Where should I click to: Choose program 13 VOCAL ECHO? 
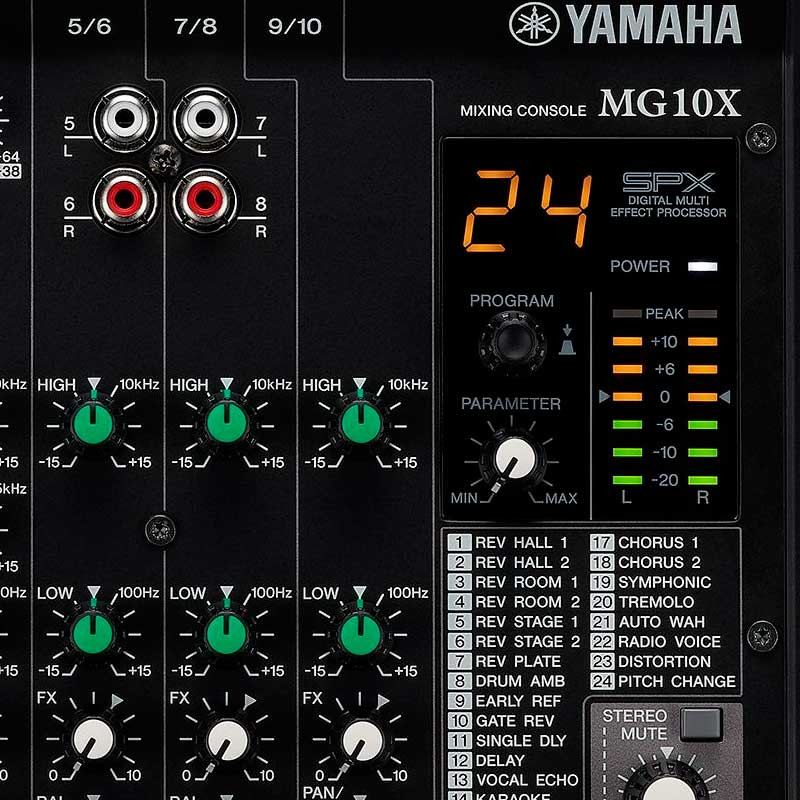[x=513, y=780]
